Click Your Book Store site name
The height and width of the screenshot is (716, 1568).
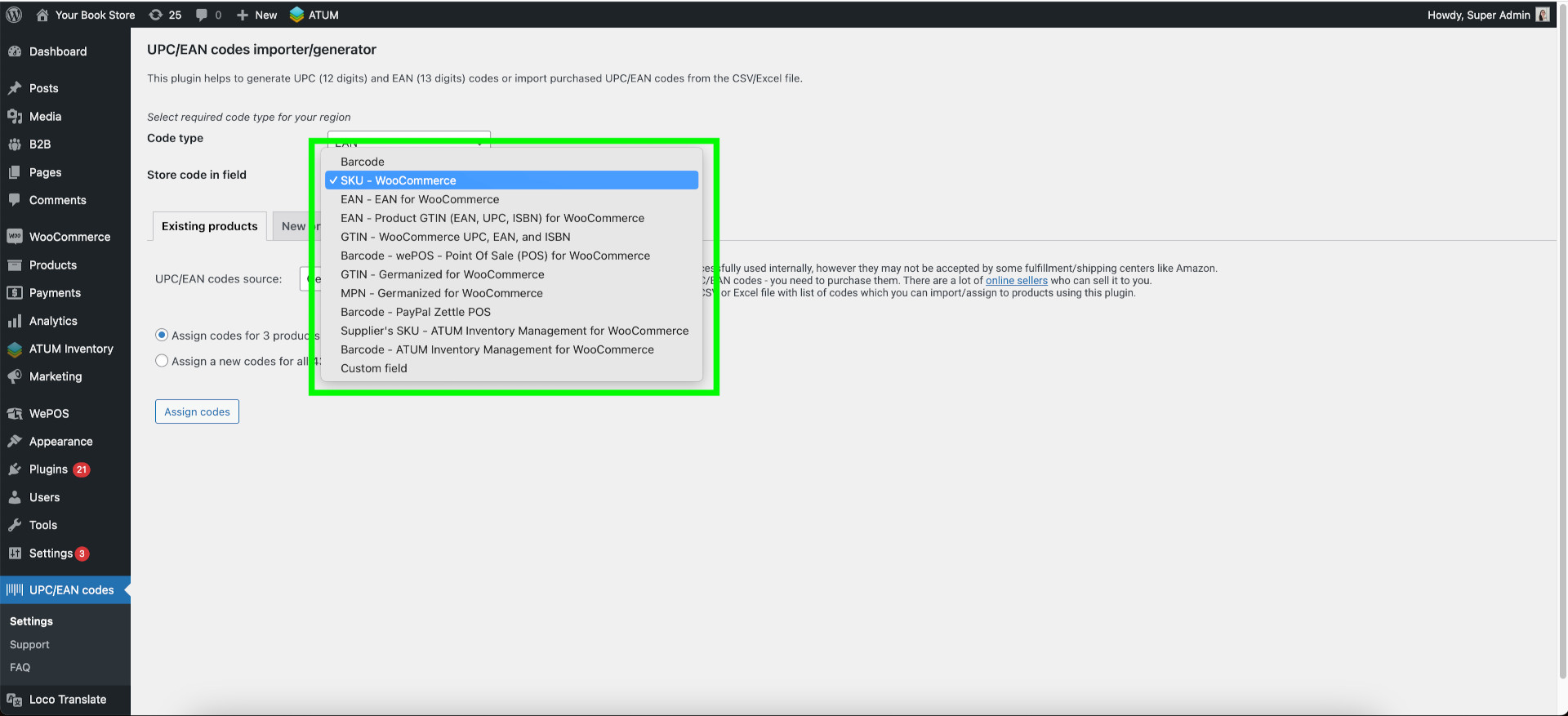(96, 15)
